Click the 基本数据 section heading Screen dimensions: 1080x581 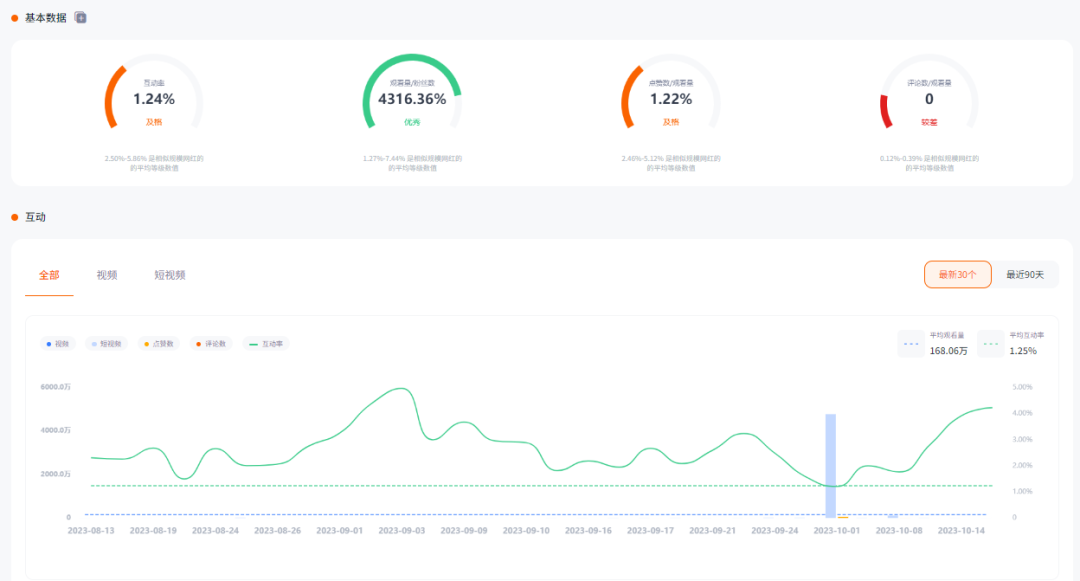click(x=45, y=18)
